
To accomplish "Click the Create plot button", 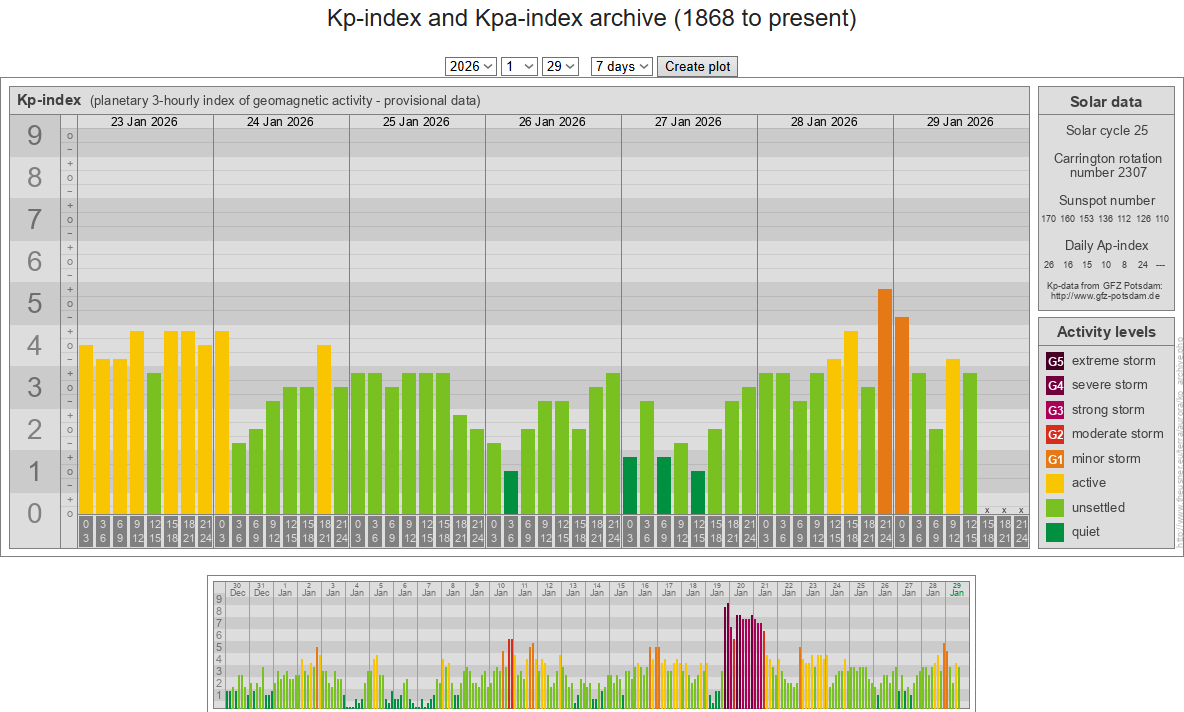I will (x=697, y=66).
